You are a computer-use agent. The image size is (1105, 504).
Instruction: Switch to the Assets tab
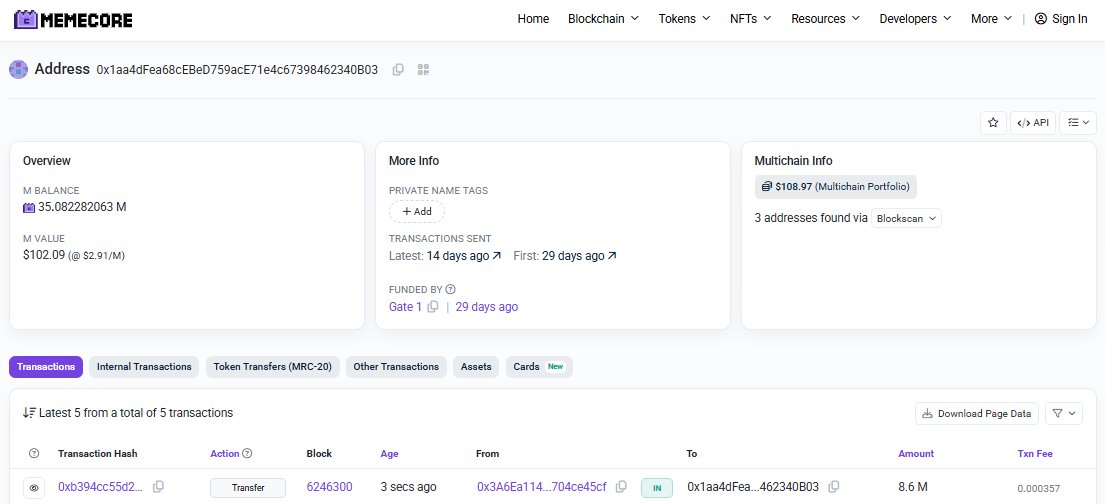tap(476, 367)
